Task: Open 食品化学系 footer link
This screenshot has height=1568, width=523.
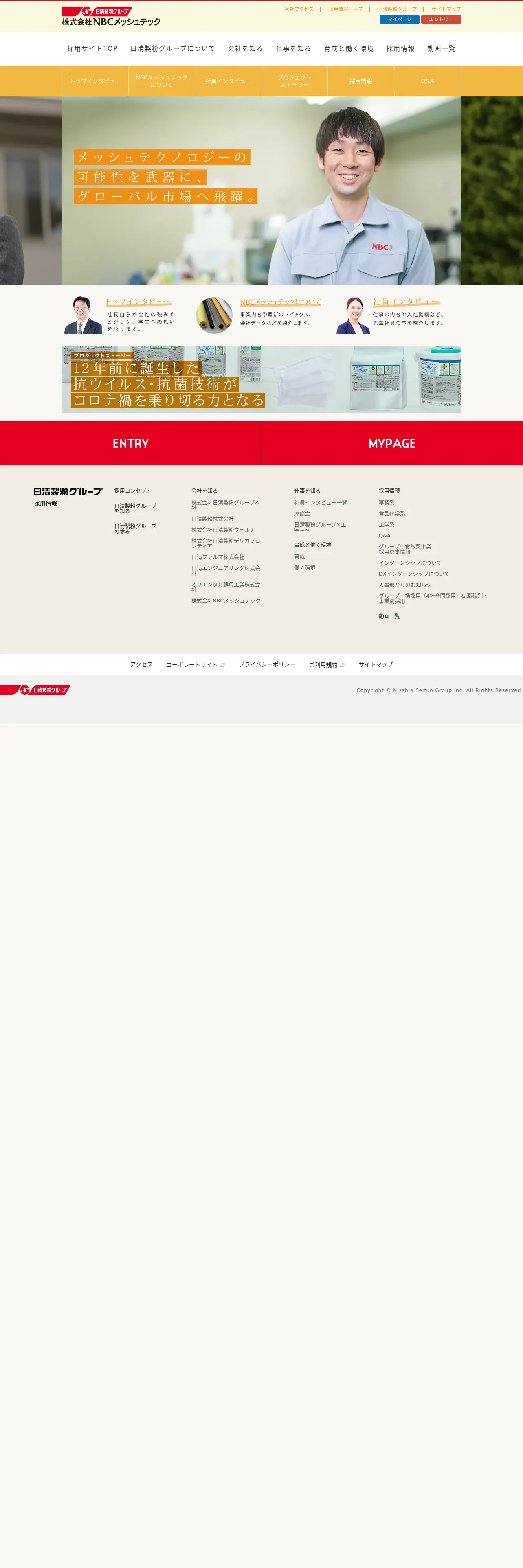Action: [x=392, y=514]
